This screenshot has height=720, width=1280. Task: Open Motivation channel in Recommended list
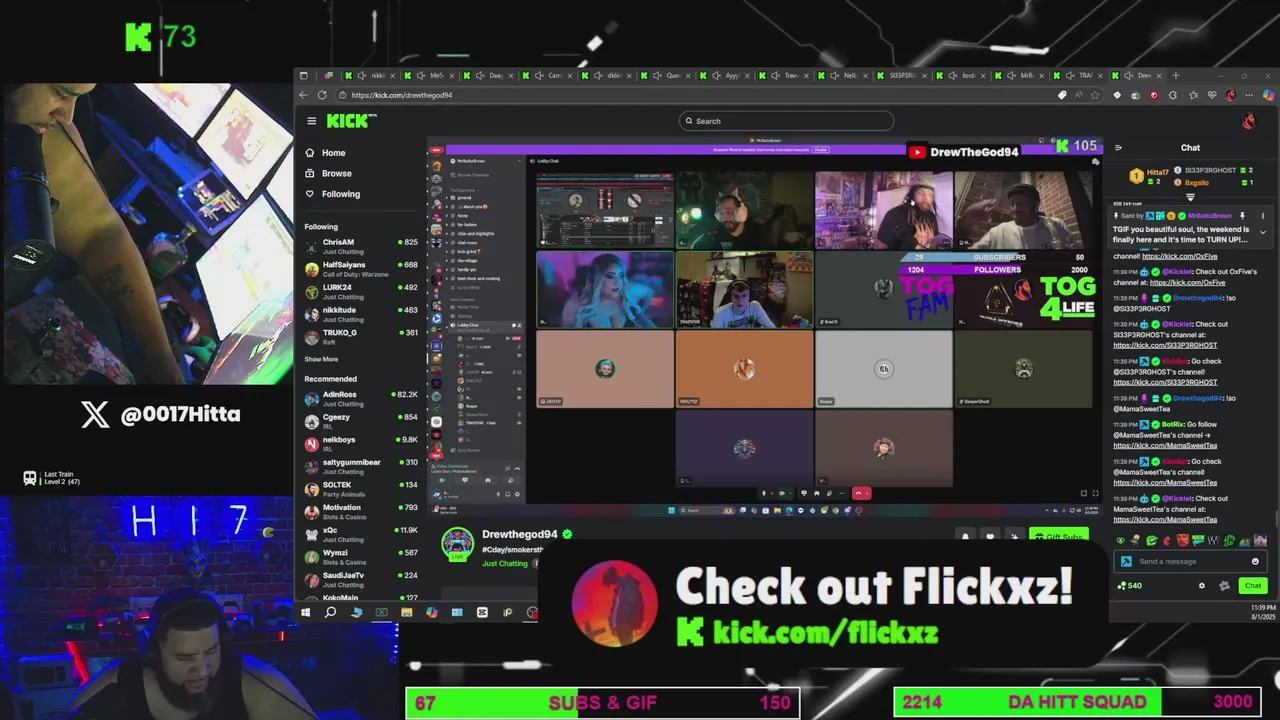tap(361, 512)
